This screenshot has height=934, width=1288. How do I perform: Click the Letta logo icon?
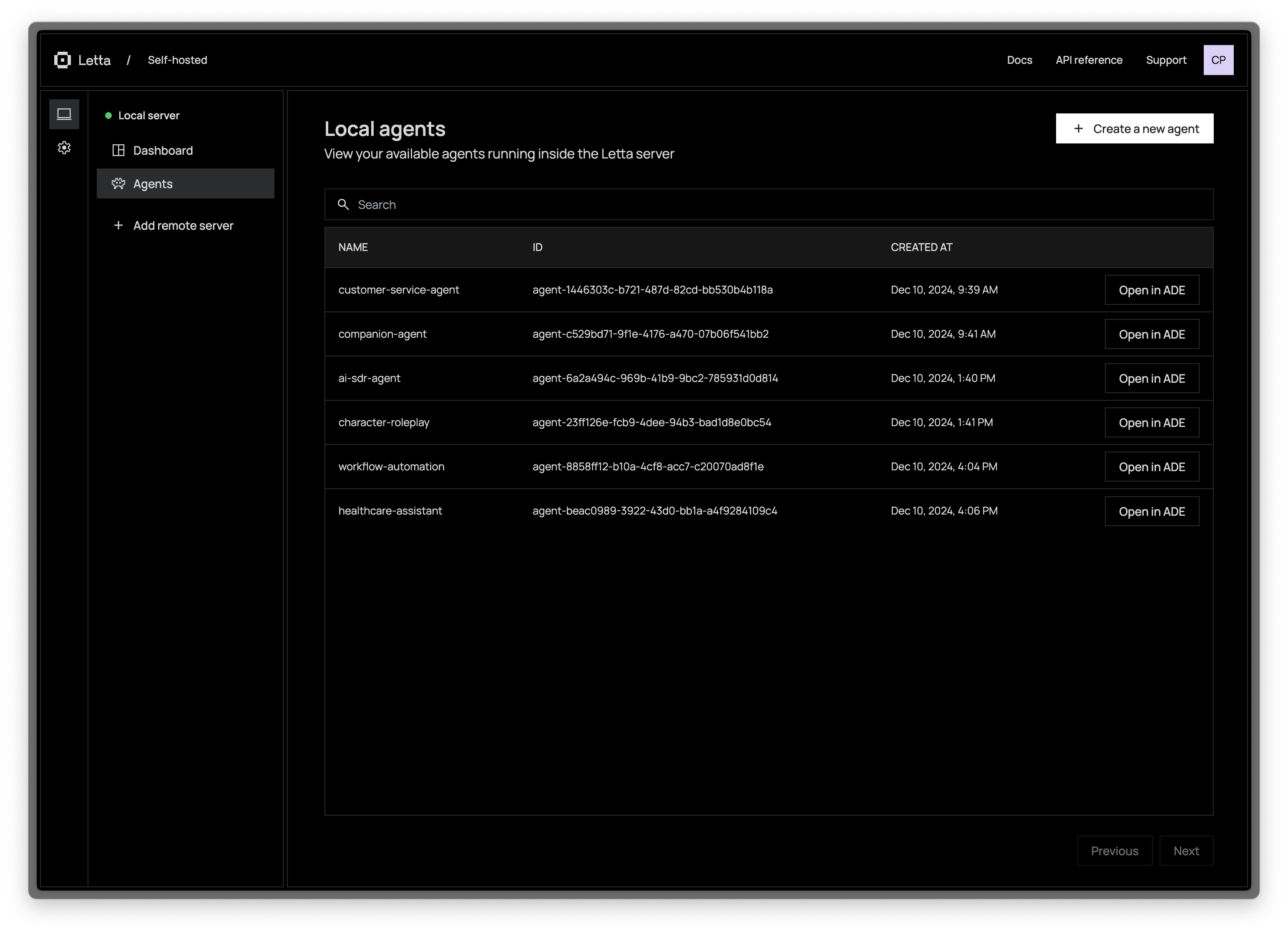click(x=63, y=60)
